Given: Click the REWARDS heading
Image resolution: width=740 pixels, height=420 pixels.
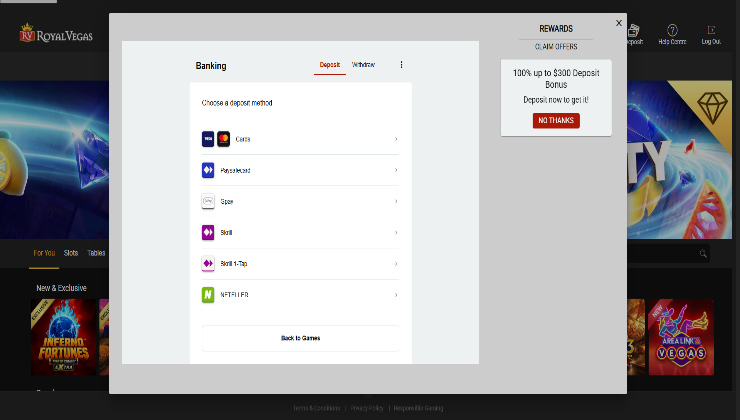Looking at the screenshot, I should click(x=556, y=29).
